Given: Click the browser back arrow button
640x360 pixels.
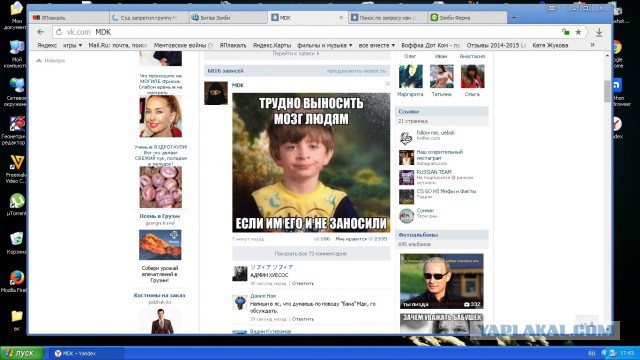Looking at the screenshot, I should [40, 32].
